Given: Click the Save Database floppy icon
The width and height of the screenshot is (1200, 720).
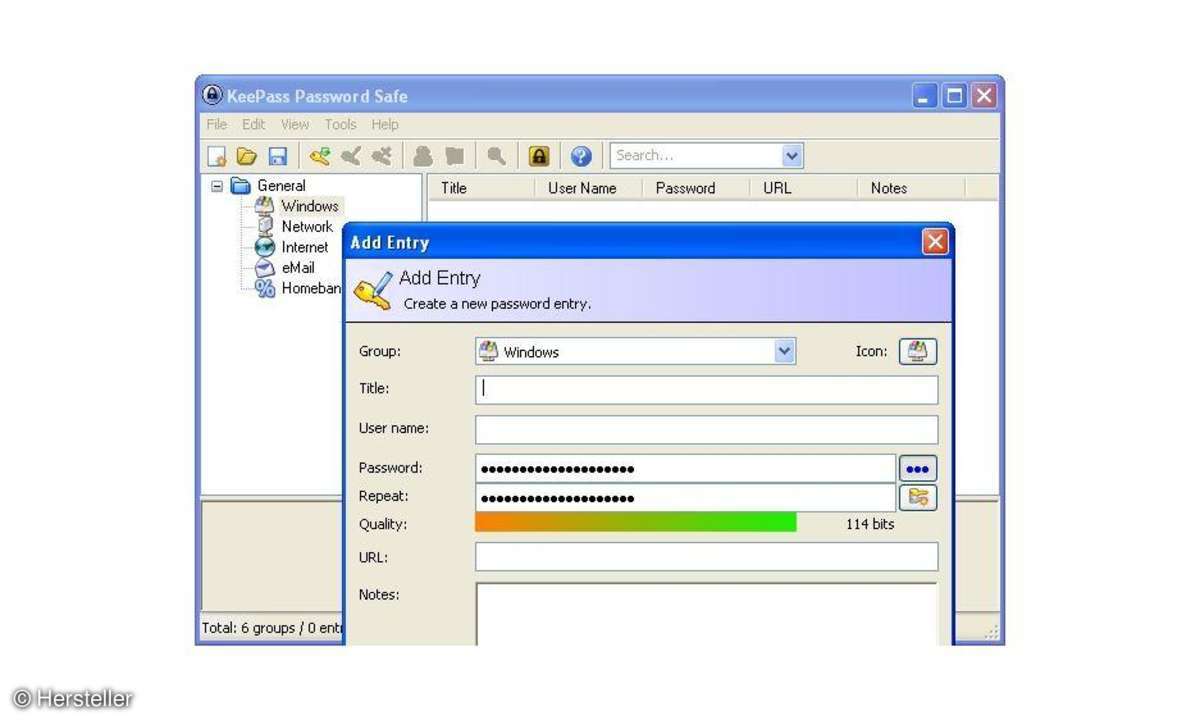Looking at the screenshot, I should pos(277,156).
